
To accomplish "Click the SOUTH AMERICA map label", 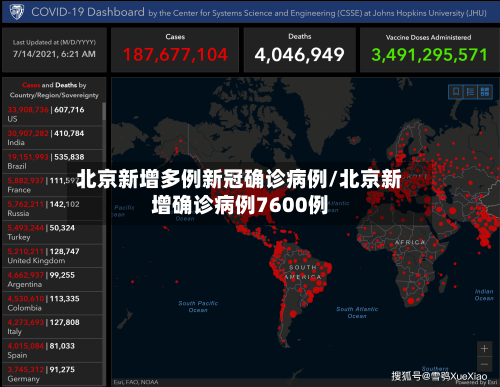I will point(303,272).
